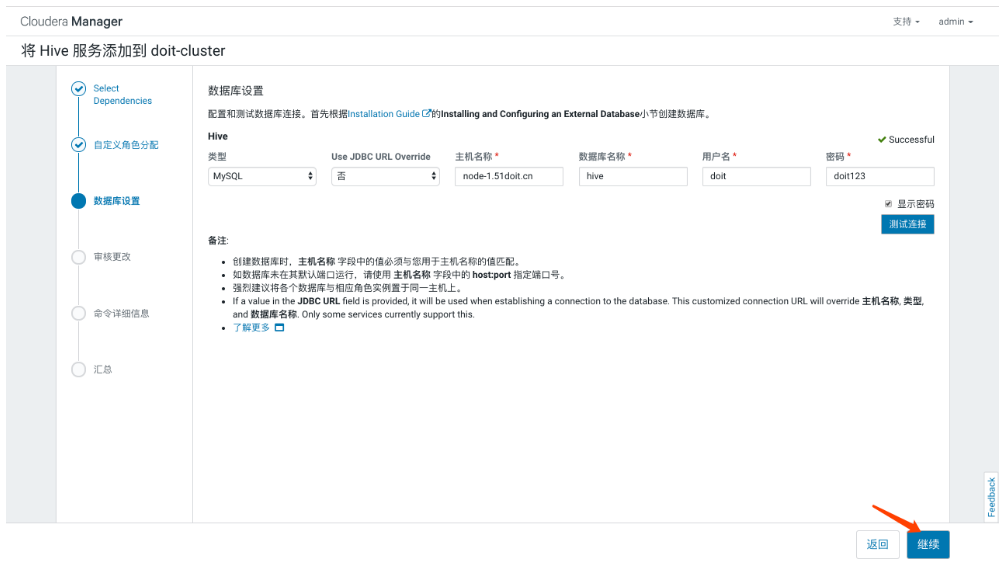Select the 审核更改 step label
Screen dimensions: 1003x563
coord(112,257)
